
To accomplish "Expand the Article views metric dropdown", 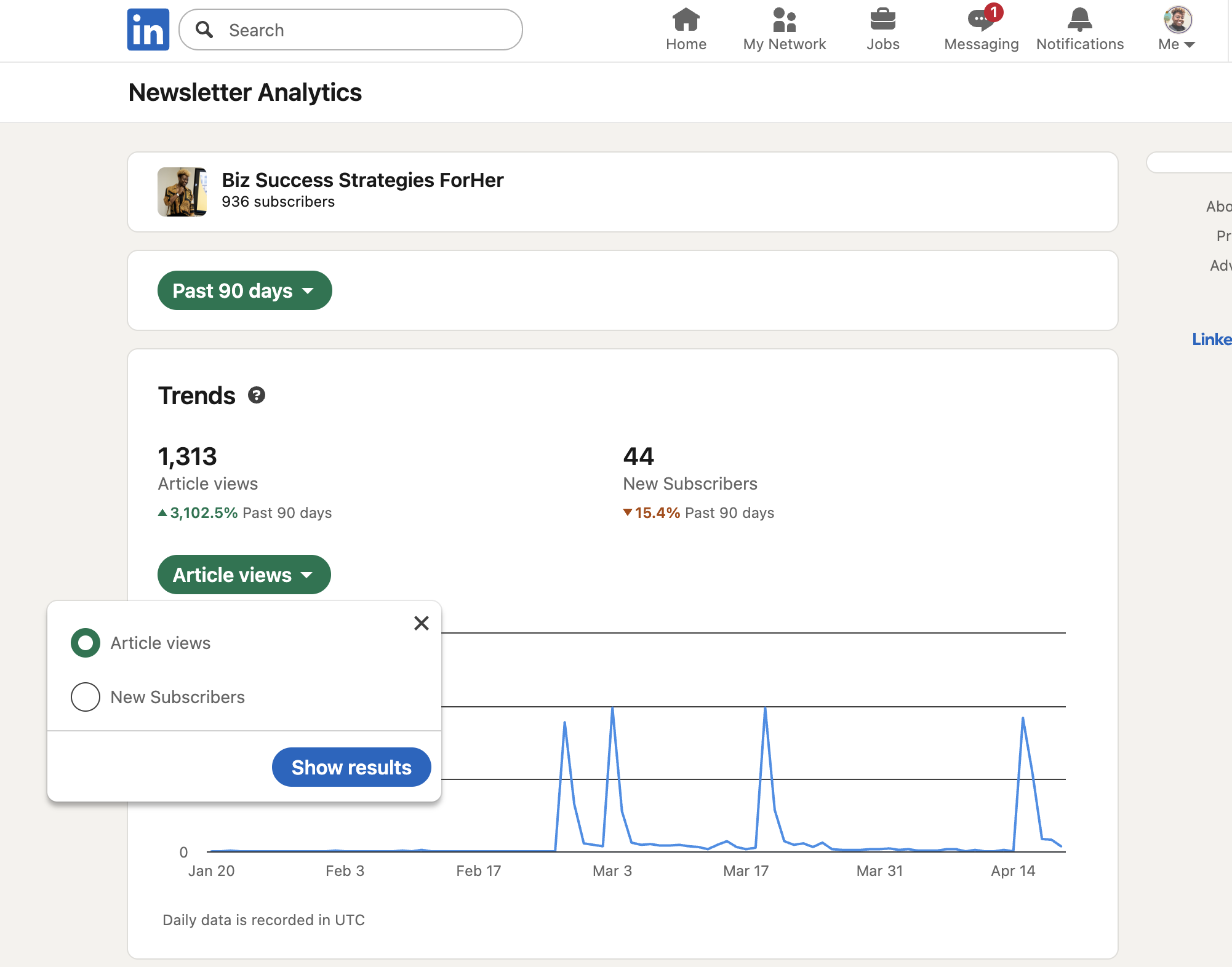I will (x=244, y=575).
